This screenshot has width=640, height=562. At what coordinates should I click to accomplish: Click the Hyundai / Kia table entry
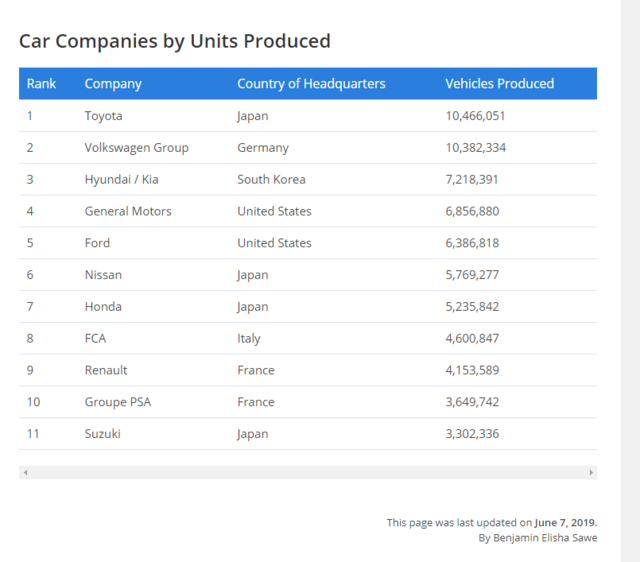(x=124, y=180)
